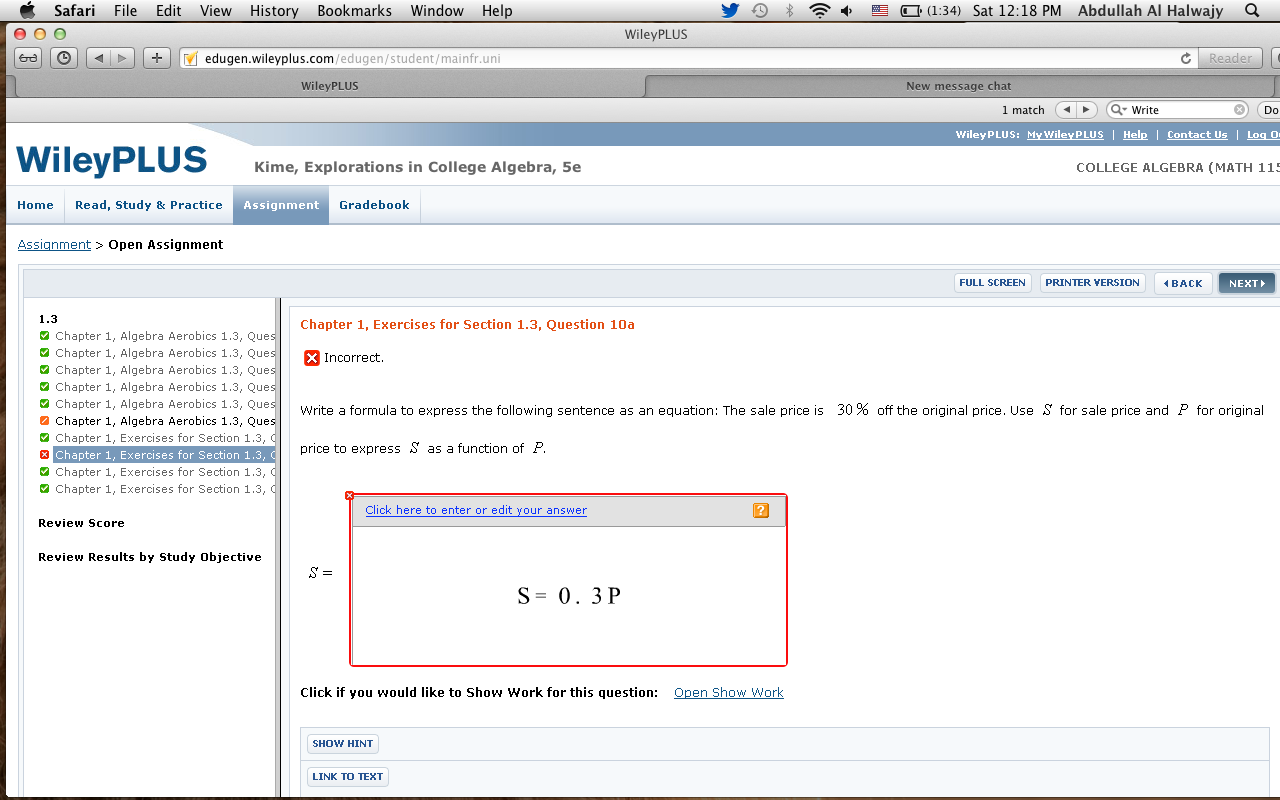Go to the previous page in Safari
Viewport: 1280px width, 800px height.
[99, 58]
